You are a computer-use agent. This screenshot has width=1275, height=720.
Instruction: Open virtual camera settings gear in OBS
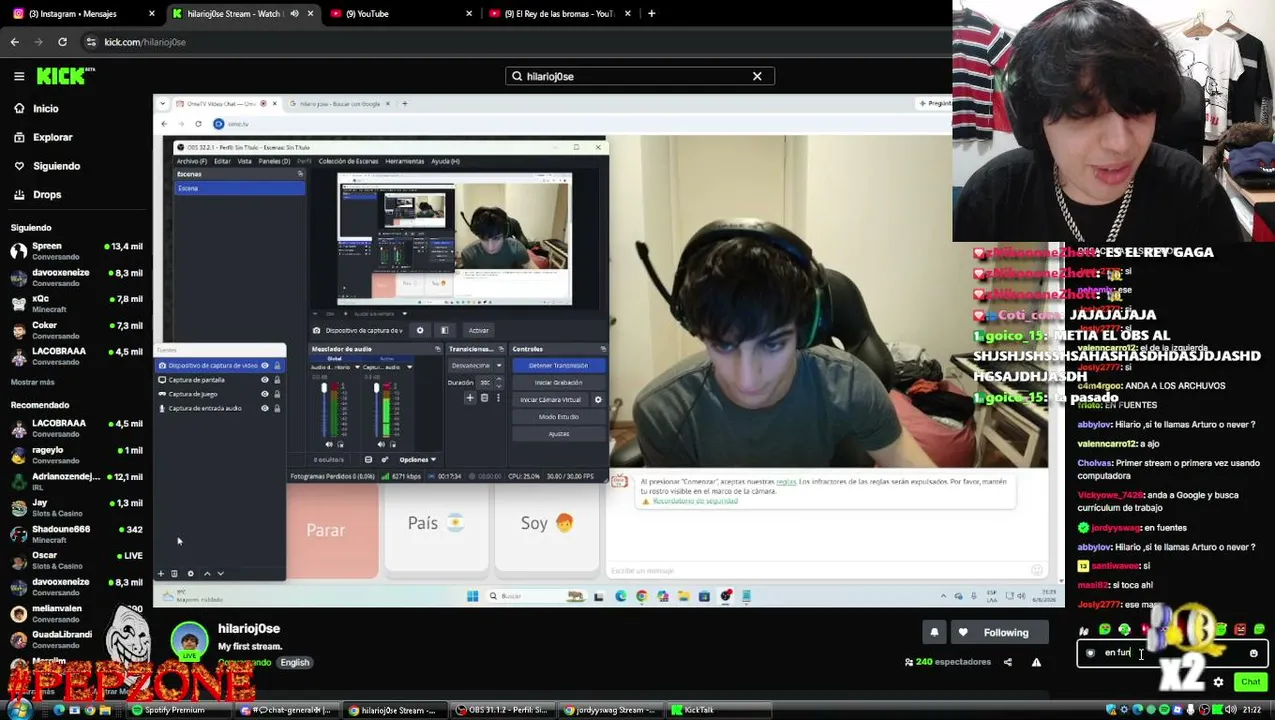tap(598, 399)
